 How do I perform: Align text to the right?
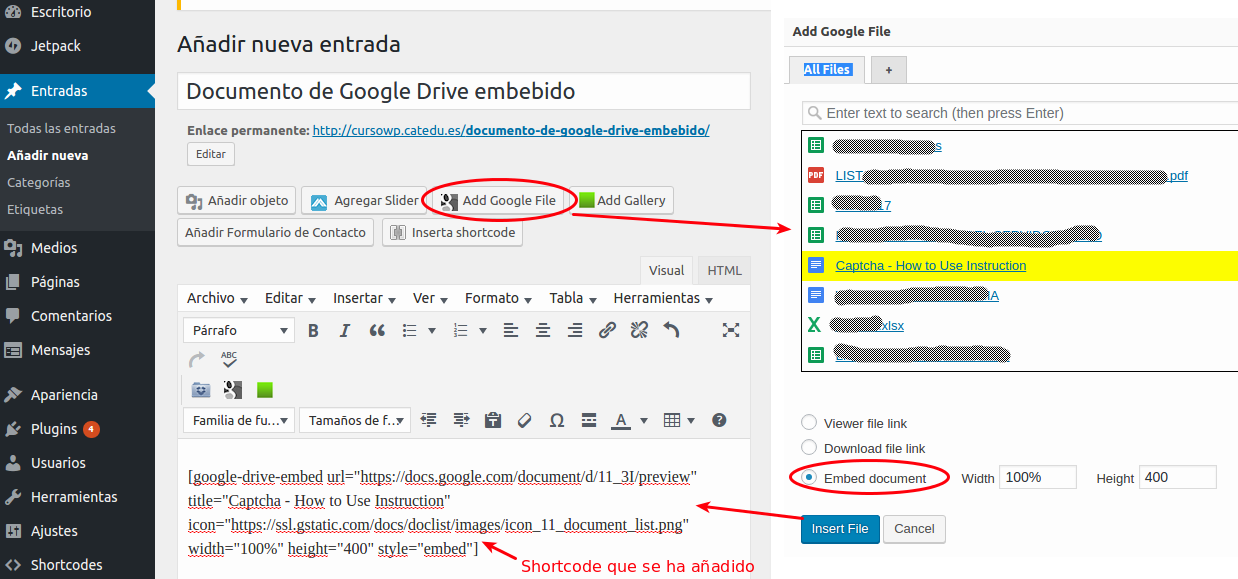[575, 330]
